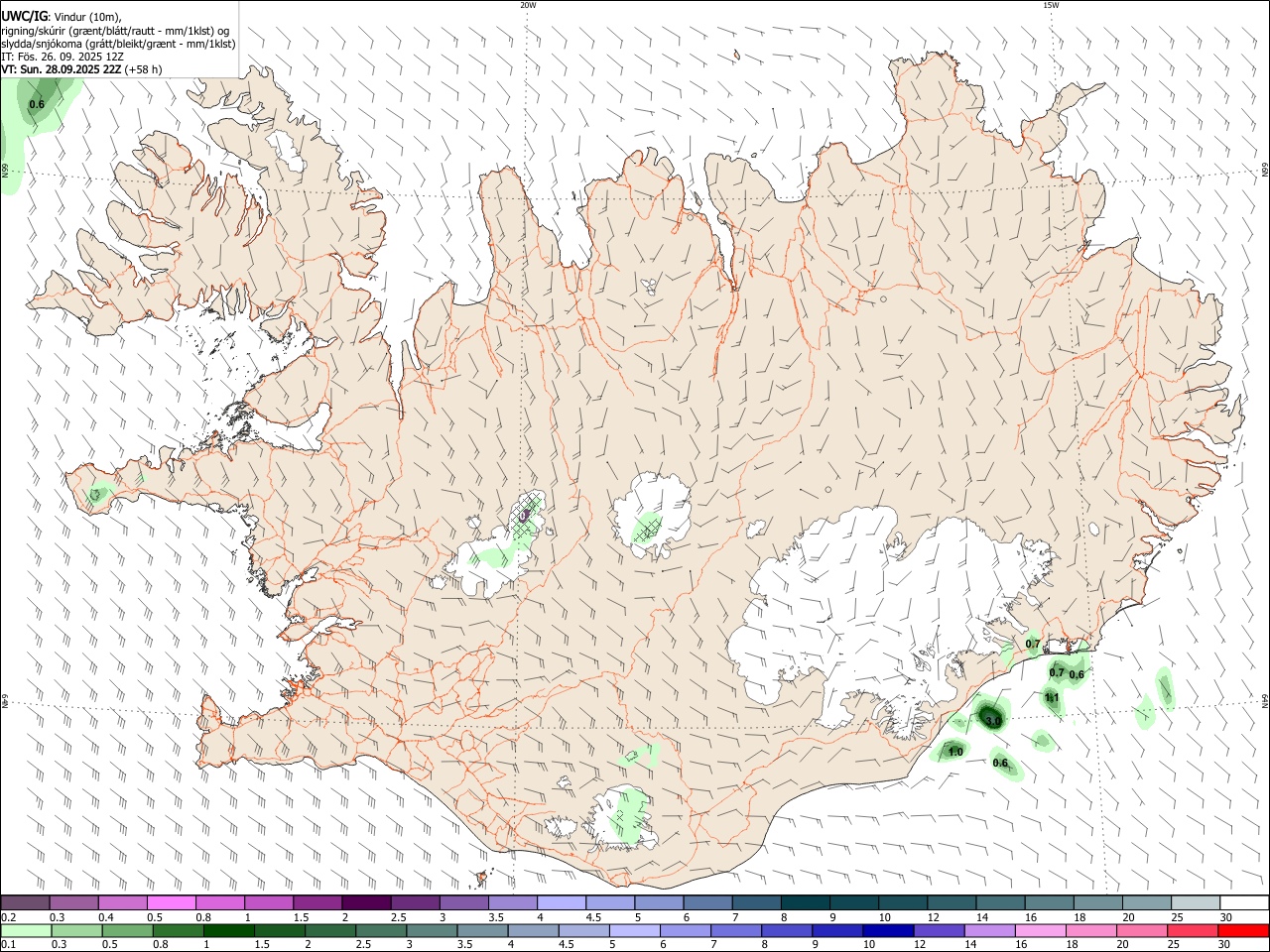Click the 3.0 peak precipitation value offshore
The image size is (1270, 952).
pos(993,721)
